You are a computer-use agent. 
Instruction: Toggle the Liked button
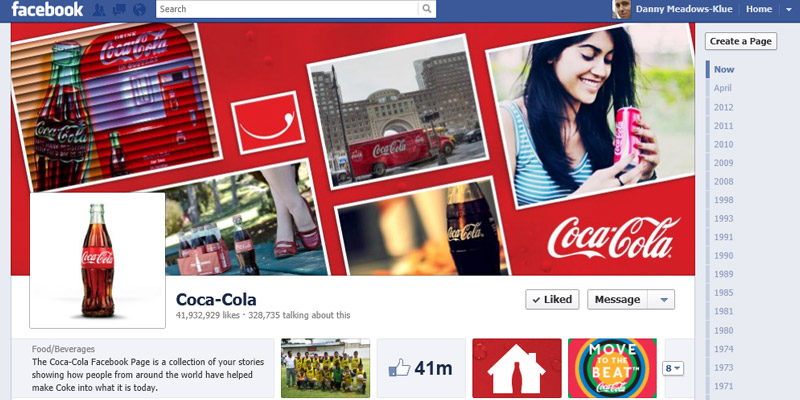(552, 299)
